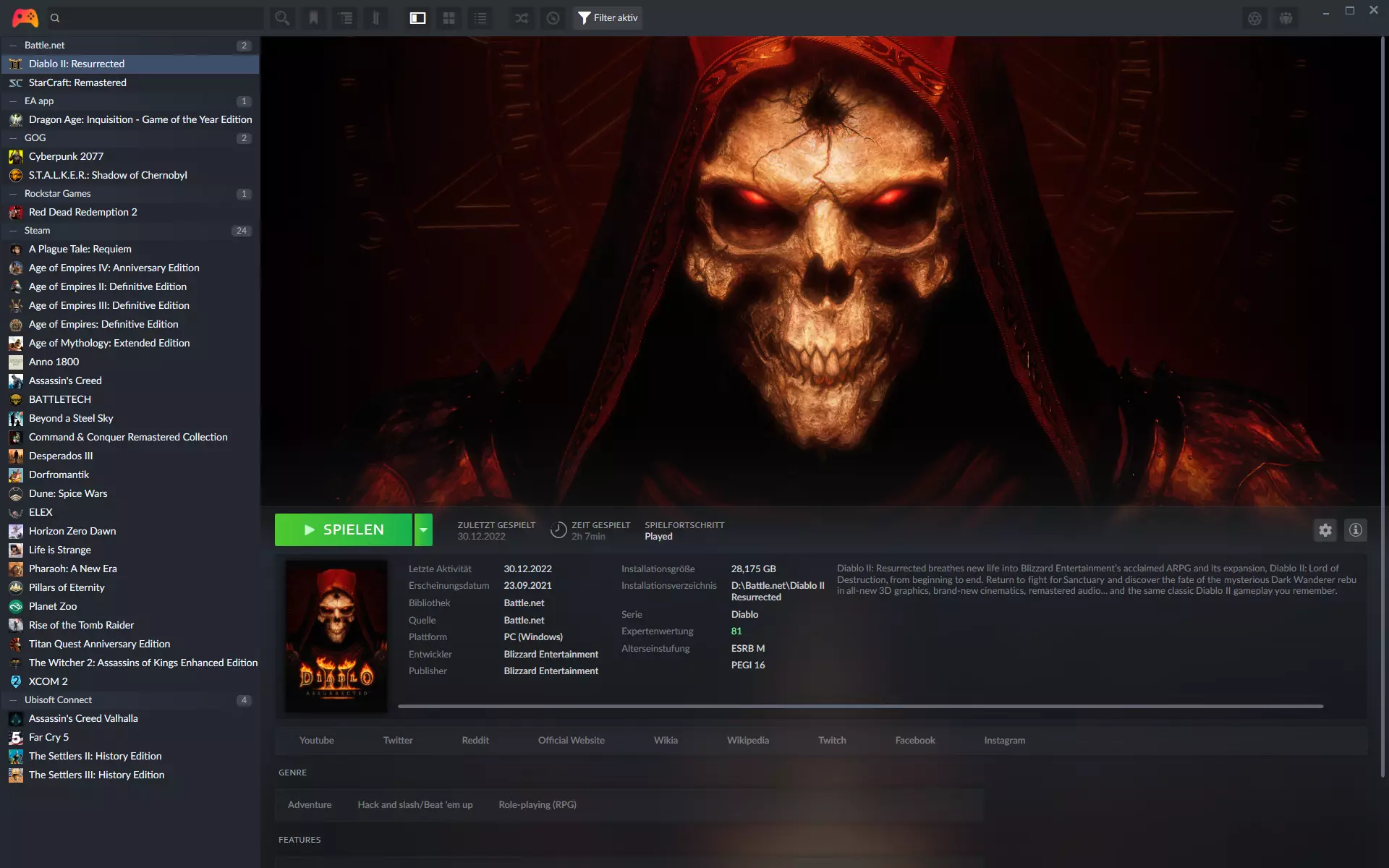Image resolution: width=1389 pixels, height=868 pixels.
Task: Click the green SPIELEN play button
Action: click(344, 530)
